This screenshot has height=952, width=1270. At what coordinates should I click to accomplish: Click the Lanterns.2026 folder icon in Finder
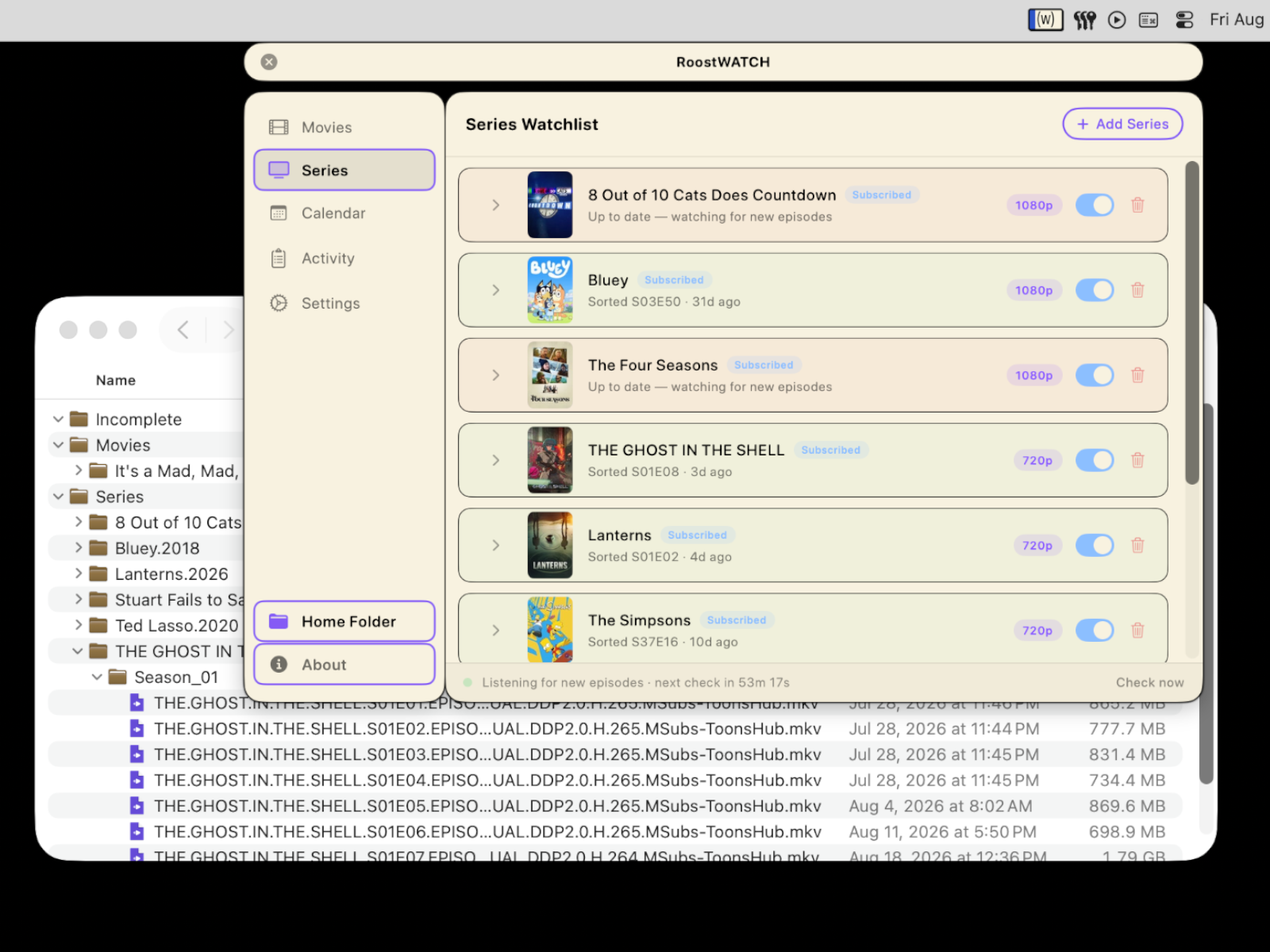pos(98,574)
